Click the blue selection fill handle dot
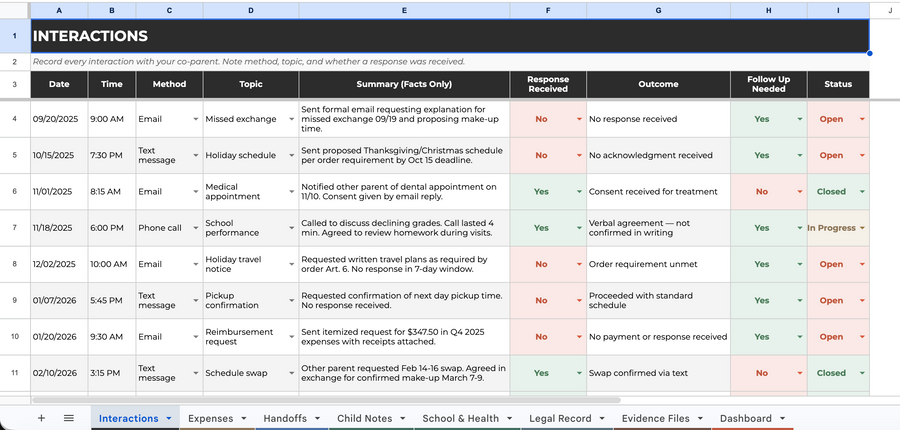Screen dimensions: 900x430 pos(870,53)
